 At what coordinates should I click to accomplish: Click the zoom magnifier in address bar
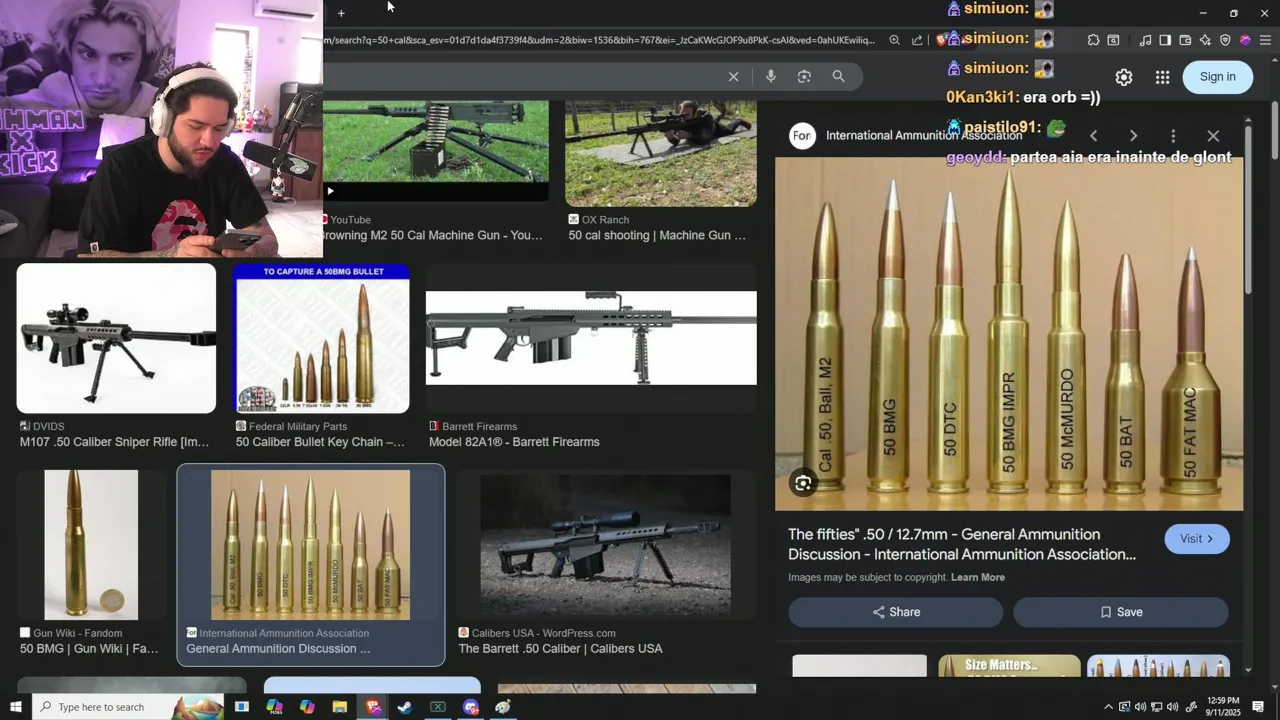(x=894, y=40)
